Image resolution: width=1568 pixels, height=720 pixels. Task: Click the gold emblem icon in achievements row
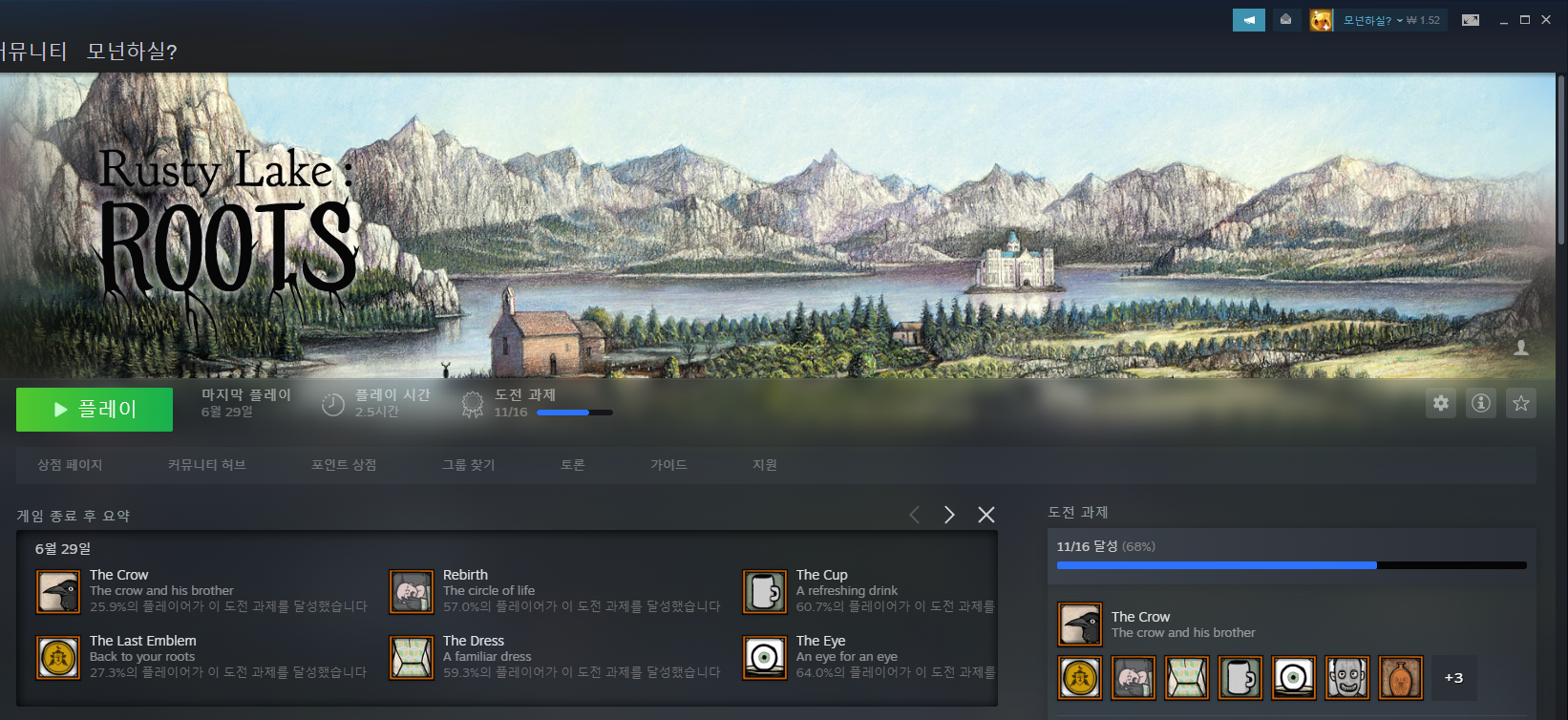click(x=1080, y=678)
